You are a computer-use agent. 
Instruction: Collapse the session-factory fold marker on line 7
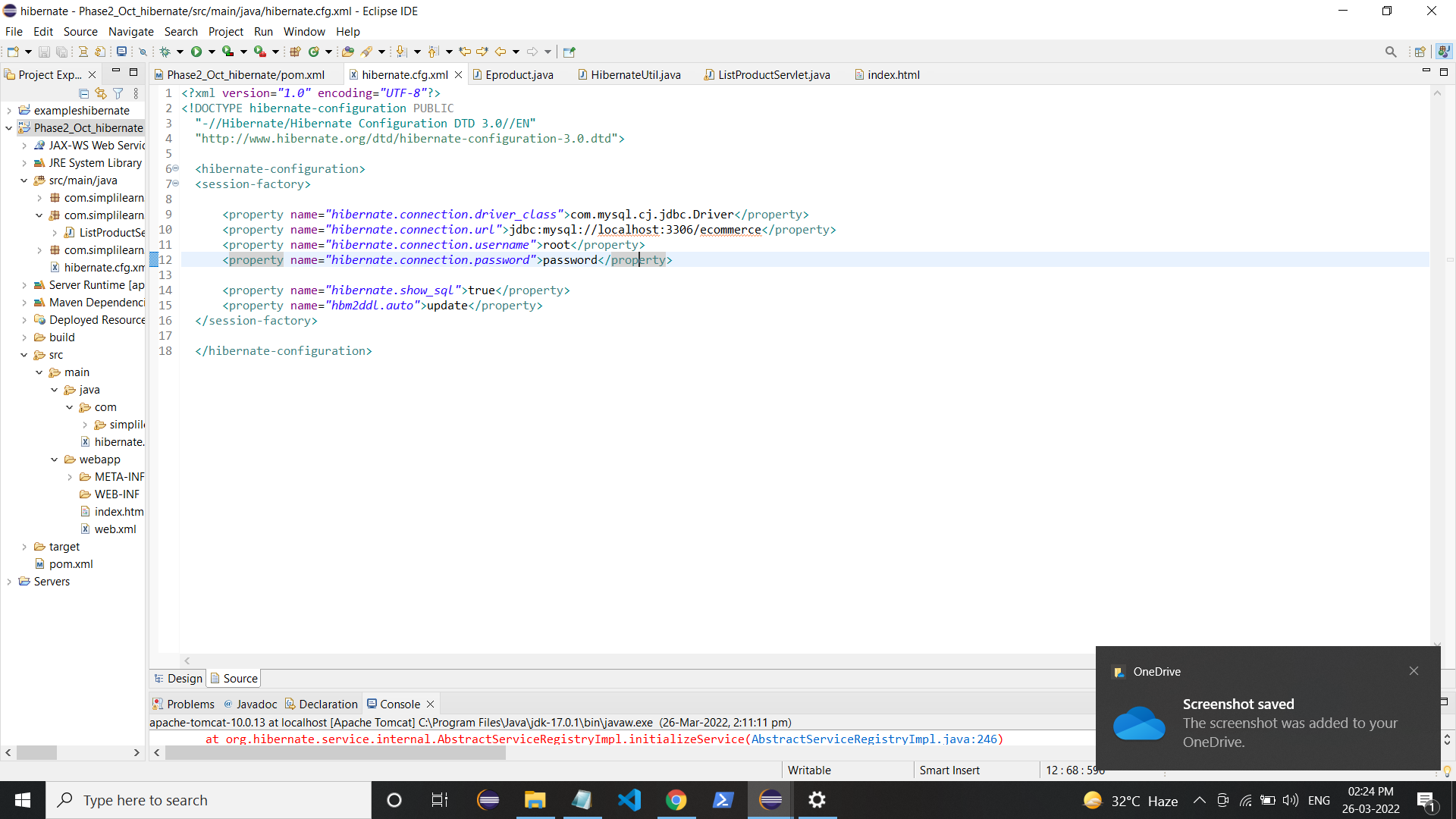coord(176,184)
